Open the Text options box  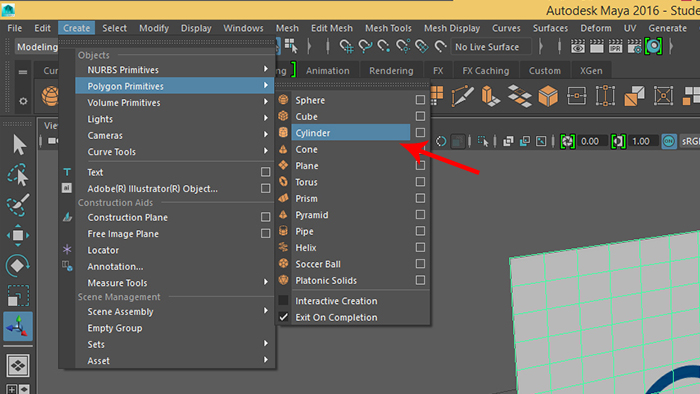(x=265, y=172)
